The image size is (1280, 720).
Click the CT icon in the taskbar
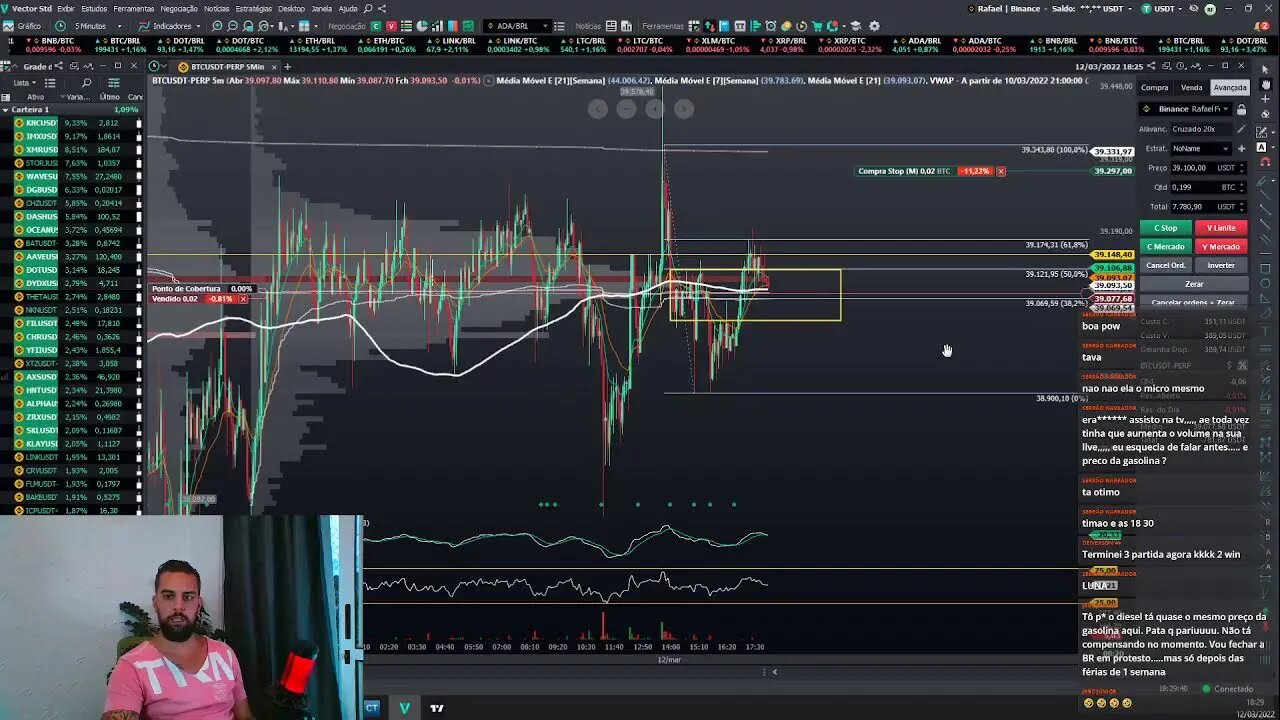[372, 708]
